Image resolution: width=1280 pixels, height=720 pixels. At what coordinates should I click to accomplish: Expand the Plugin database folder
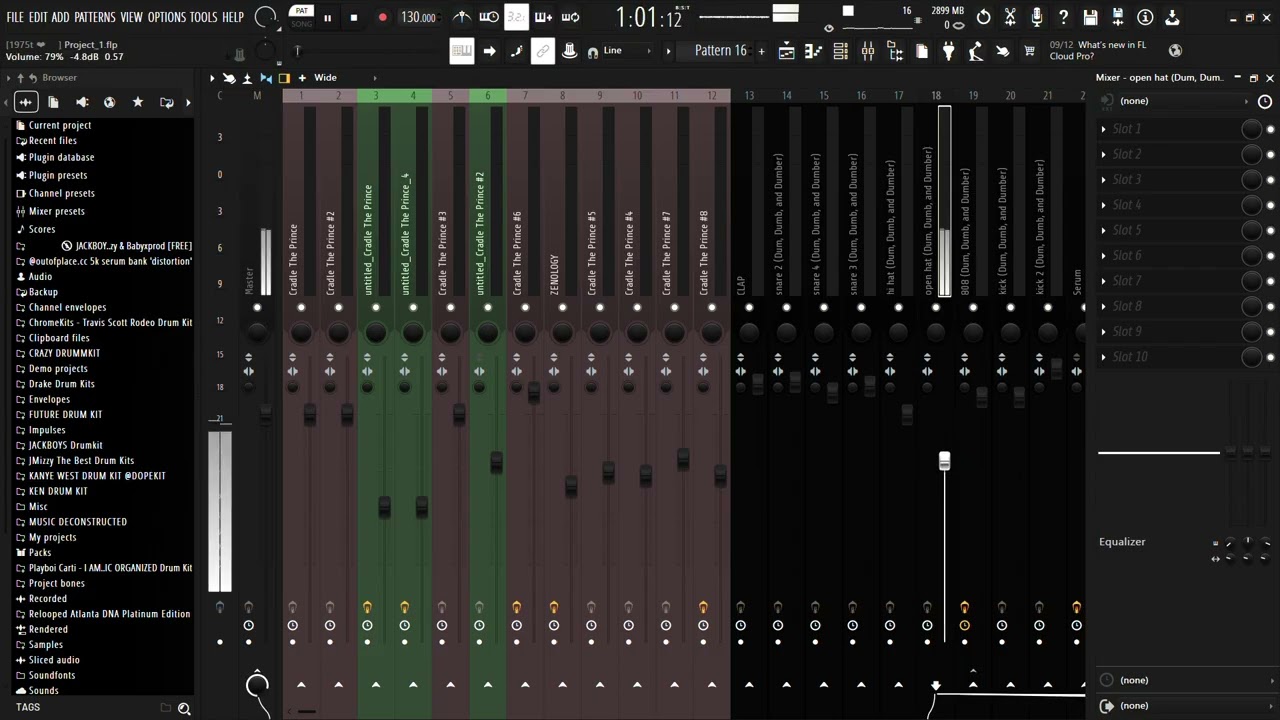tap(61, 157)
